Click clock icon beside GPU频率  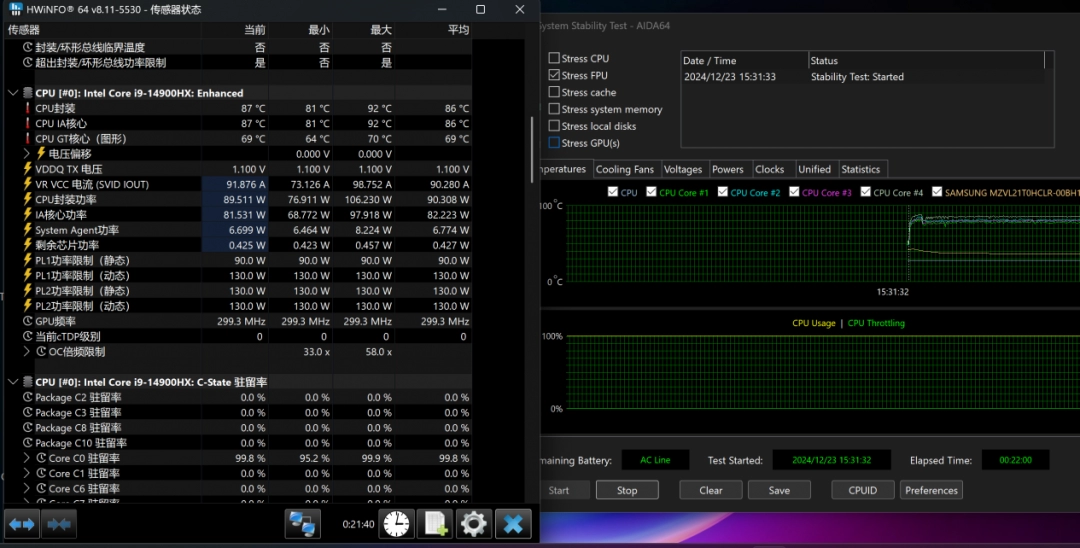tap(28, 321)
